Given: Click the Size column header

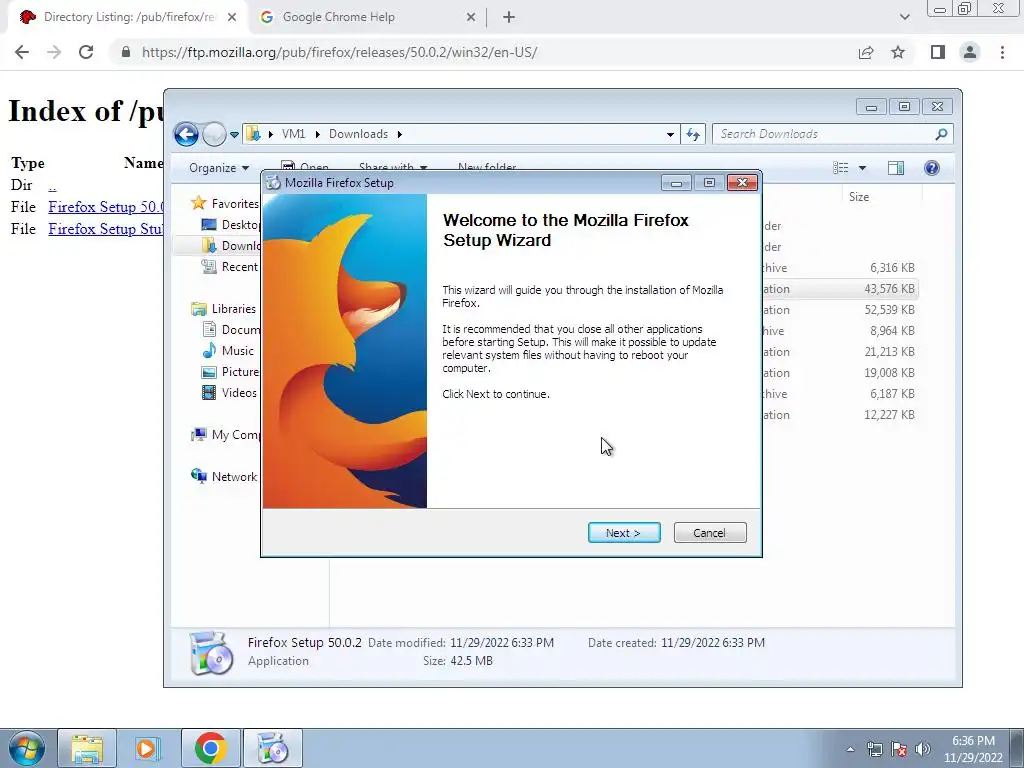Looking at the screenshot, I should [x=859, y=197].
